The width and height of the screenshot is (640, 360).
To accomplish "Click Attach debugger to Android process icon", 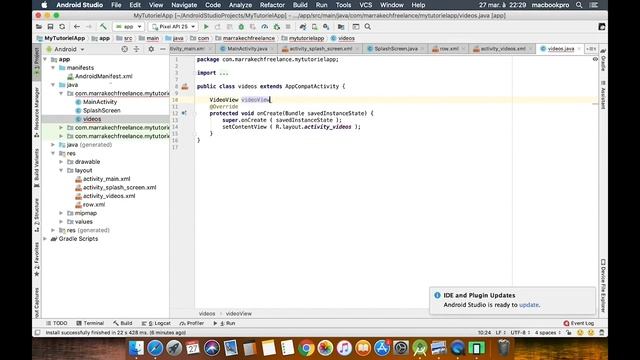I will click(x=277, y=27).
